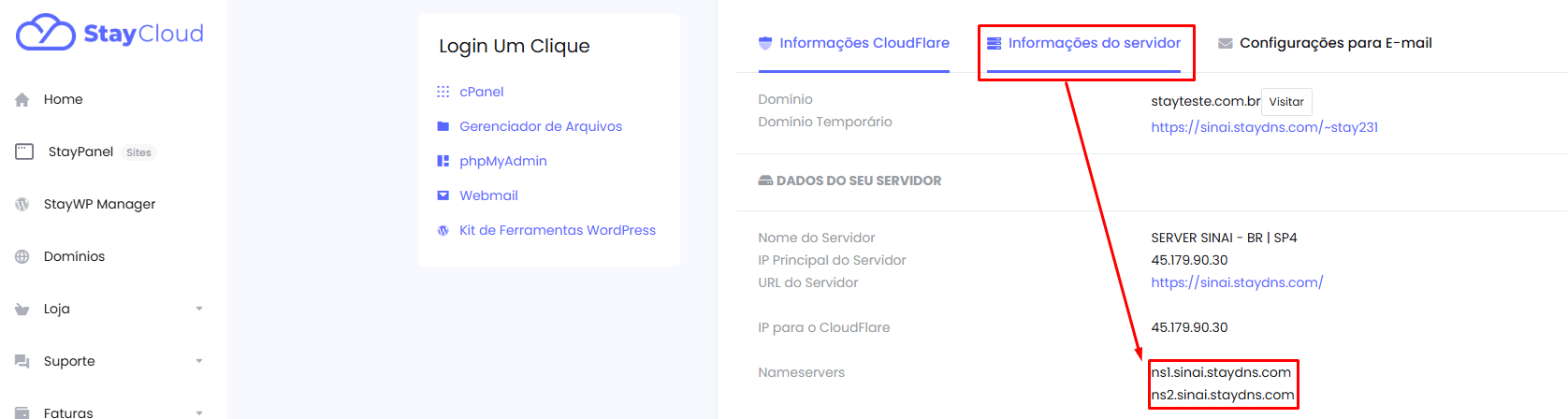The width and height of the screenshot is (1568, 419).
Task: Select the Informações do servidor tab
Action: click(1084, 43)
